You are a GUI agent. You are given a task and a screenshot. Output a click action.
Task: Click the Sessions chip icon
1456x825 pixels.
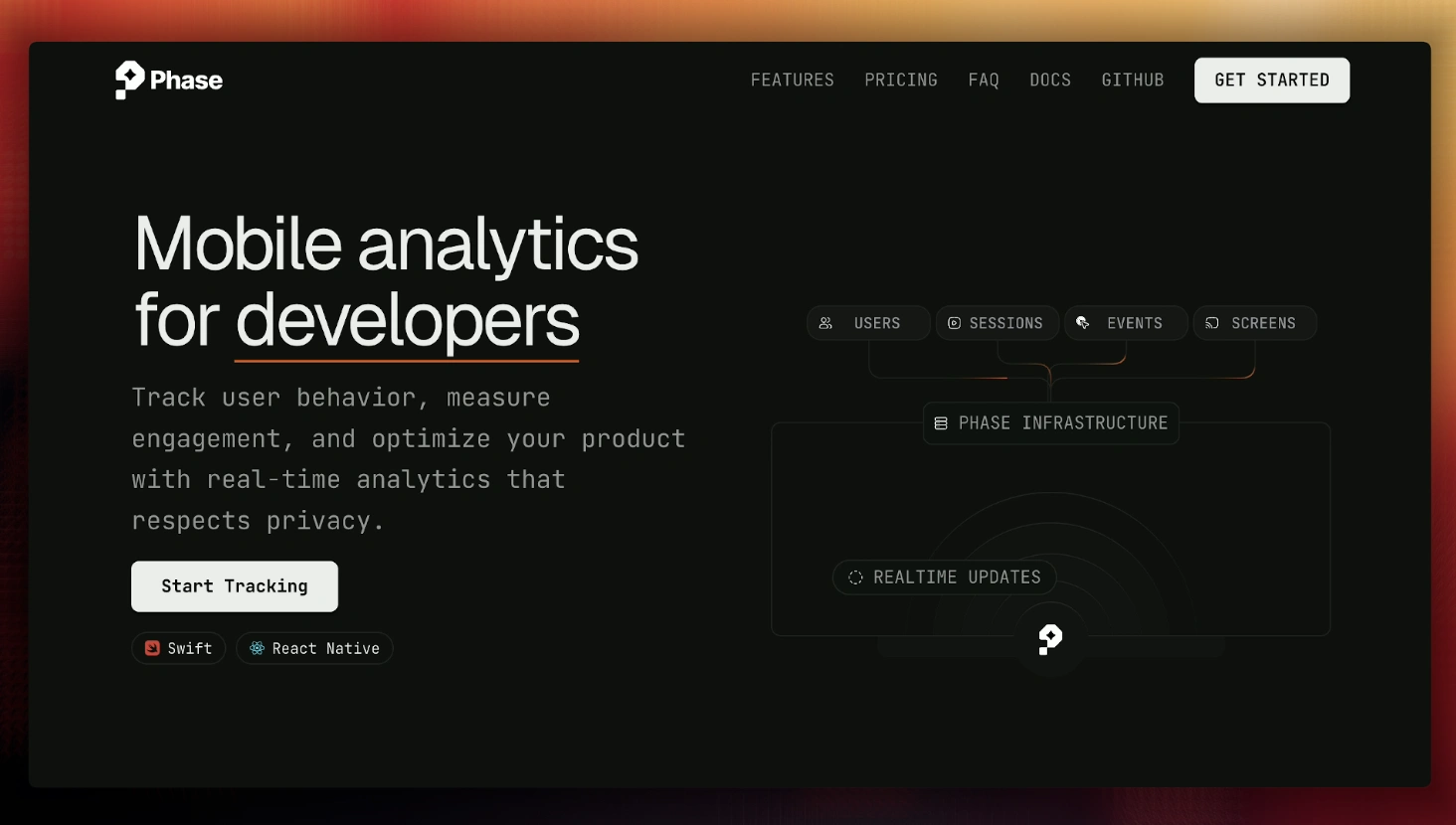(x=954, y=323)
